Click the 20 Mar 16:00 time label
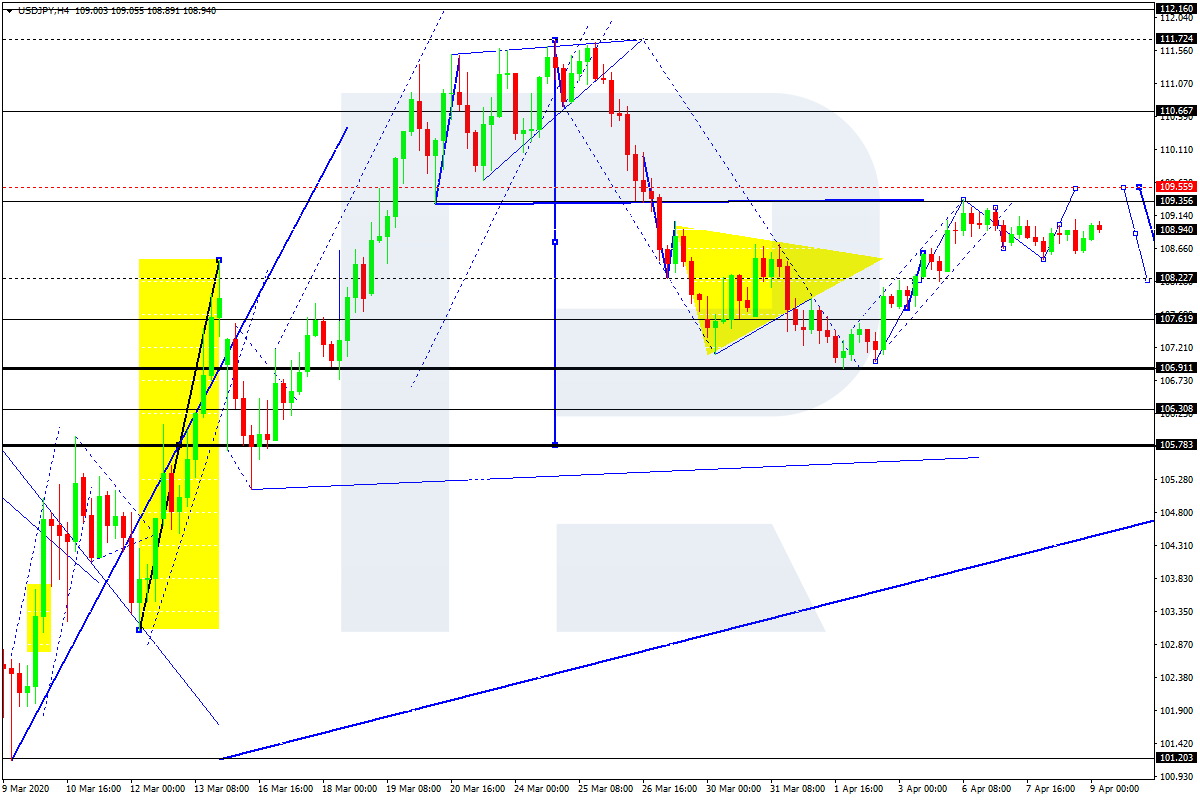Viewport: 1200px width, 800px height. pos(478,789)
